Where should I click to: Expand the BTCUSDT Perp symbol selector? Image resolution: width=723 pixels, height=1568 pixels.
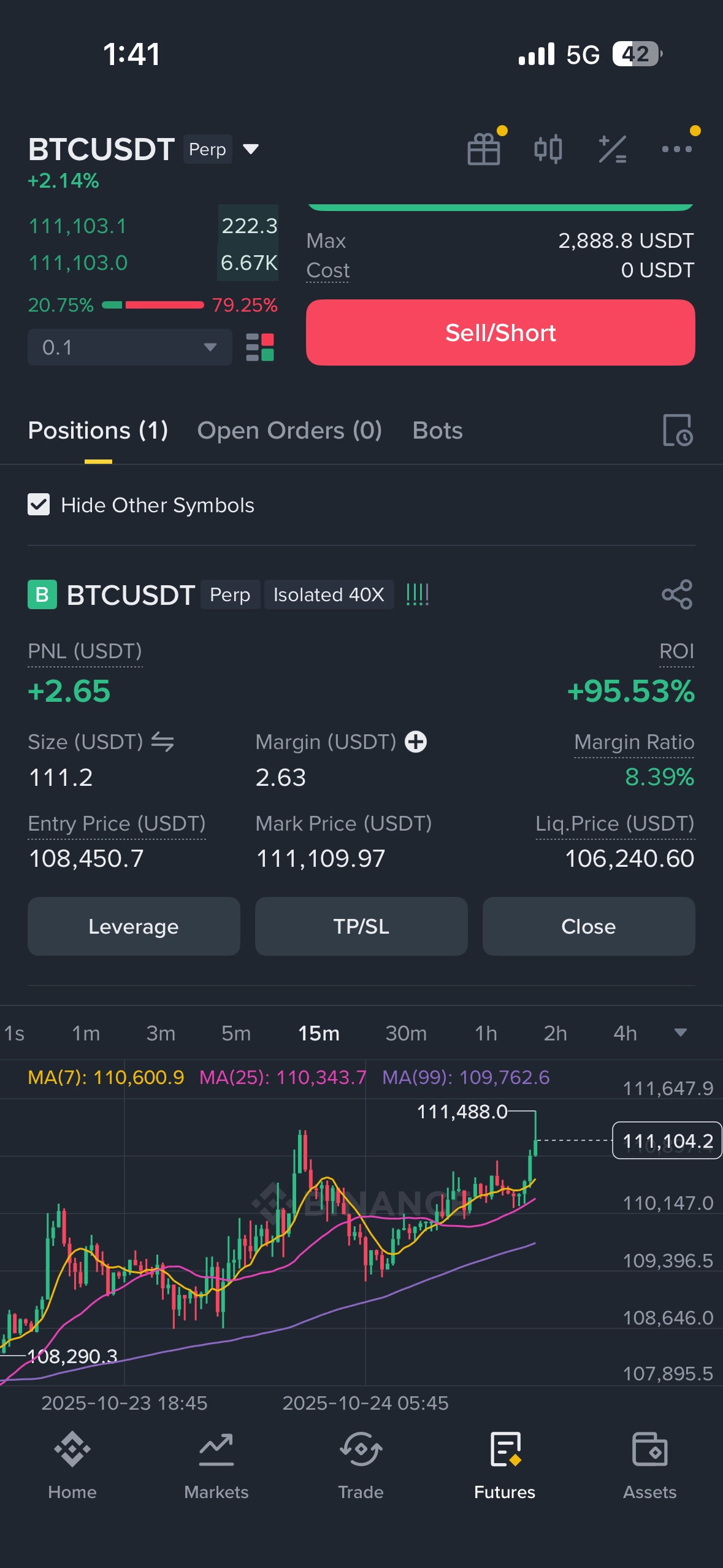click(x=251, y=149)
